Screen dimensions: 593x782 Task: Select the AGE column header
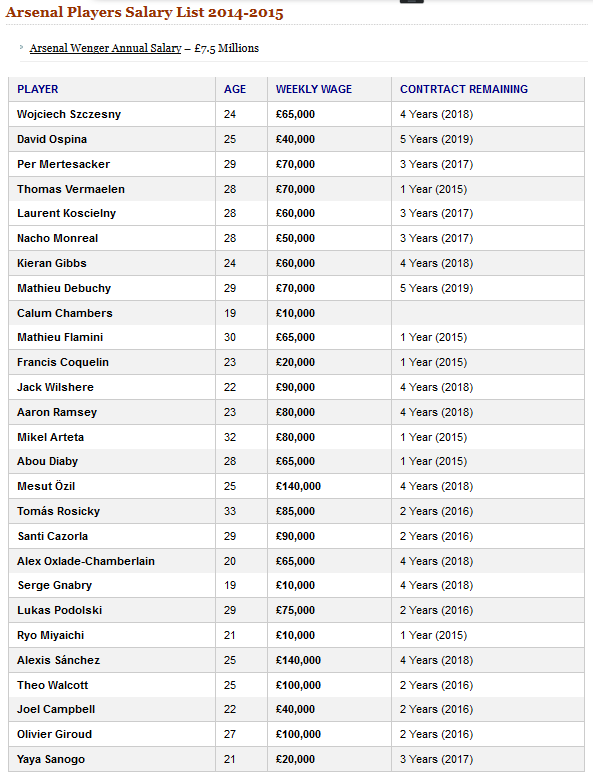(x=235, y=89)
